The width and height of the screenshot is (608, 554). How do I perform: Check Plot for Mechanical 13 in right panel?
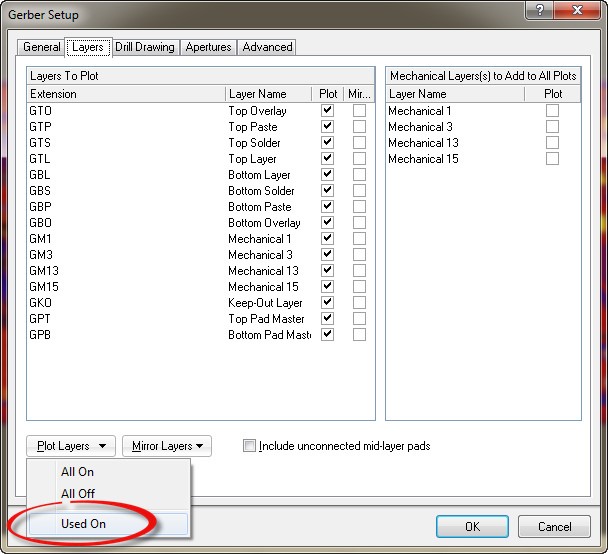(552, 143)
